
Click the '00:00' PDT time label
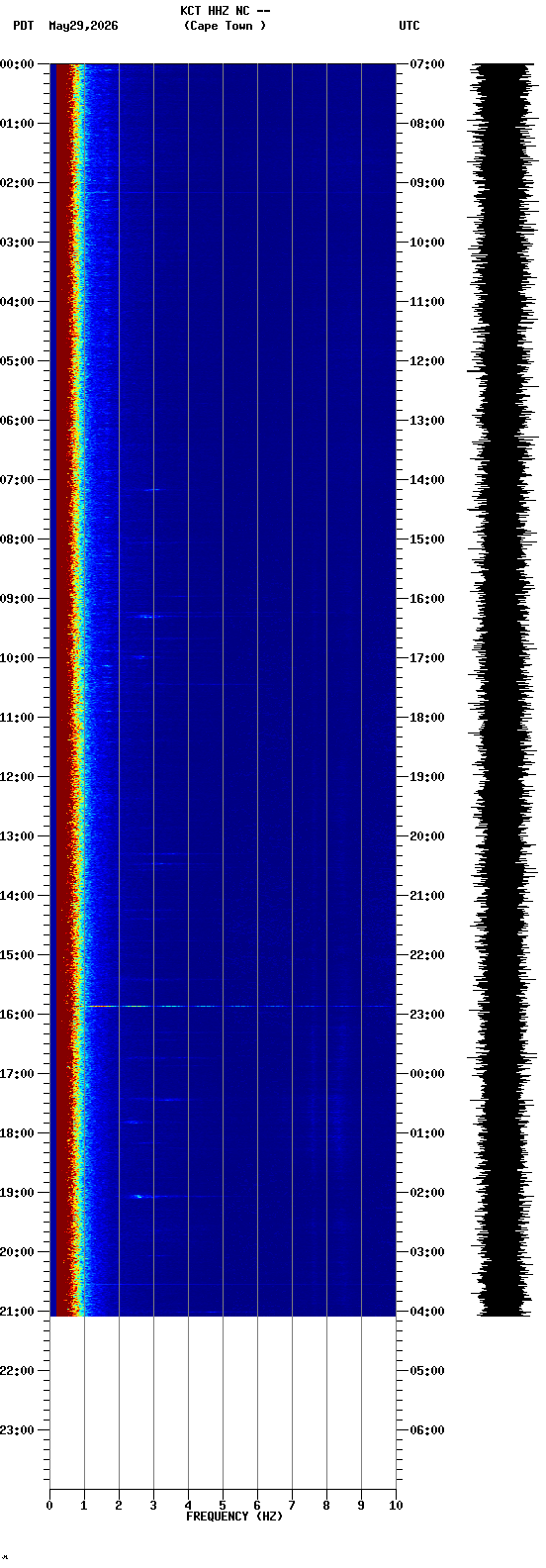point(17,64)
